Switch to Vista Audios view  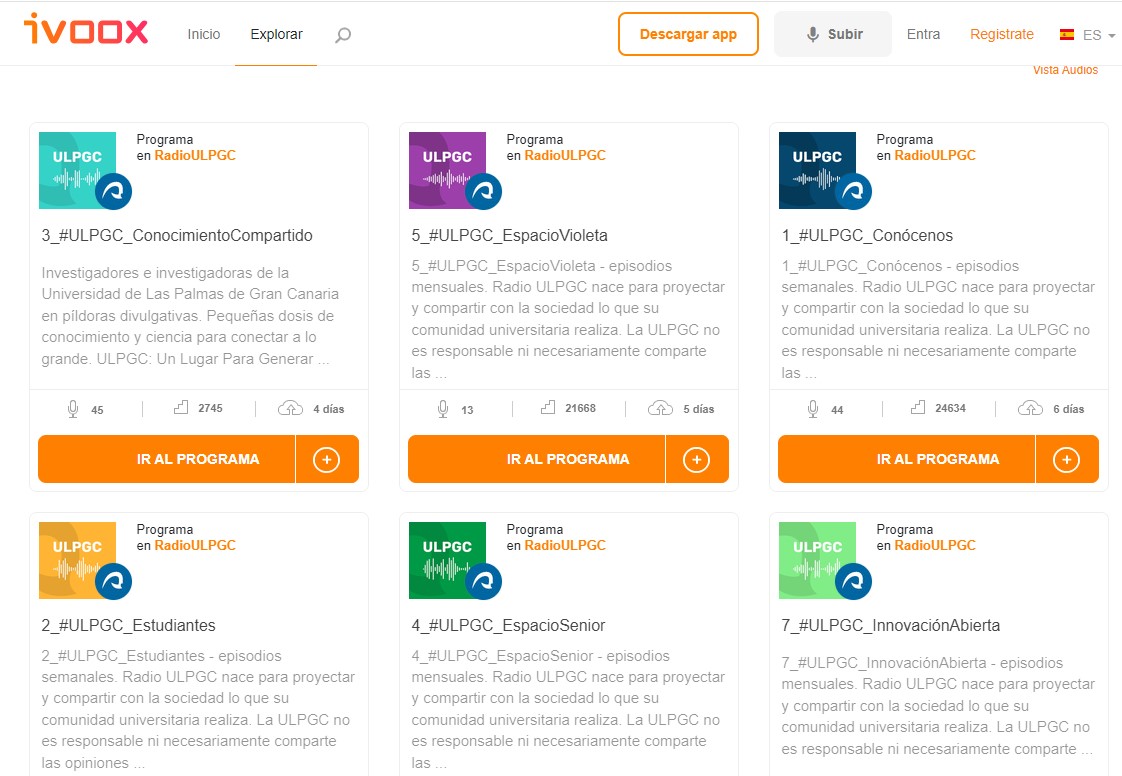[1065, 70]
